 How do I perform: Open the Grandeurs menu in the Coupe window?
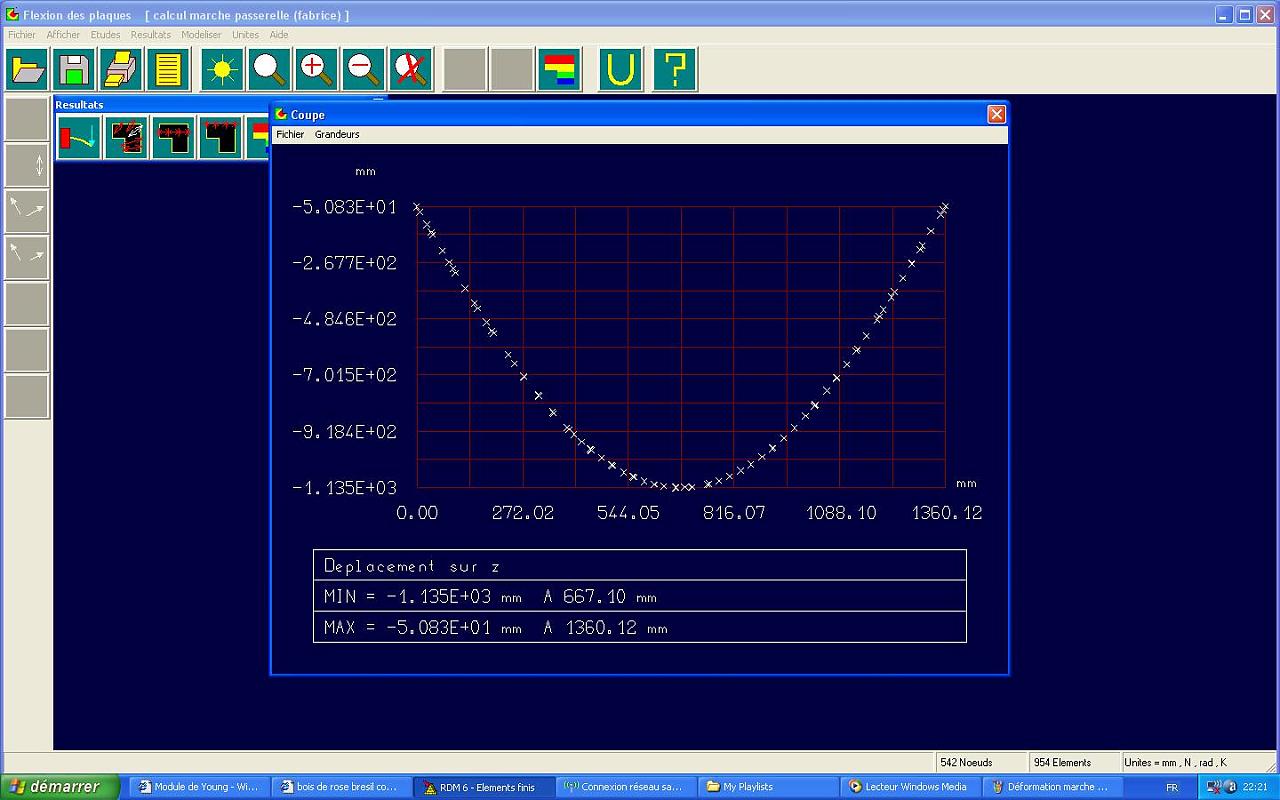click(337, 134)
